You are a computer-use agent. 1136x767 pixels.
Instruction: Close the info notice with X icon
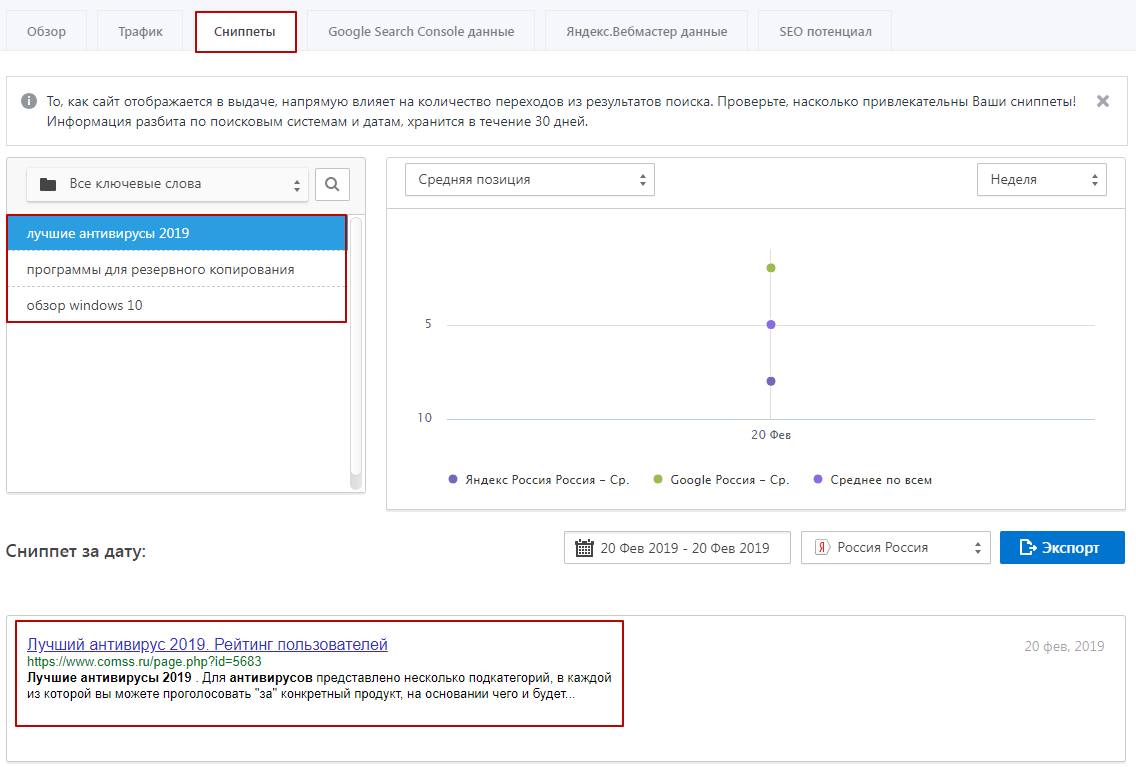click(1103, 101)
